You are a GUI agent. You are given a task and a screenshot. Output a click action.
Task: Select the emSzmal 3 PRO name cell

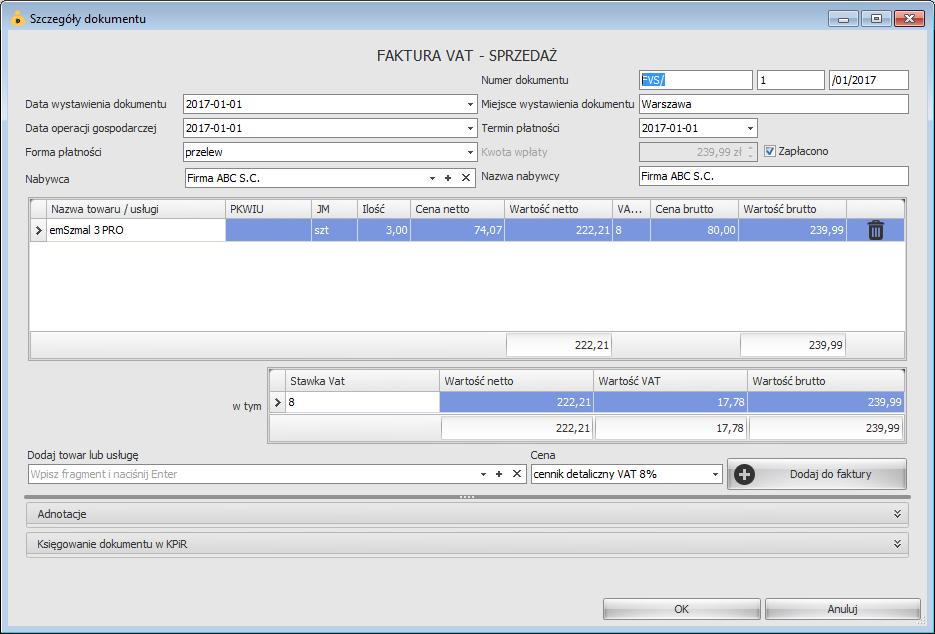point(136,230)
